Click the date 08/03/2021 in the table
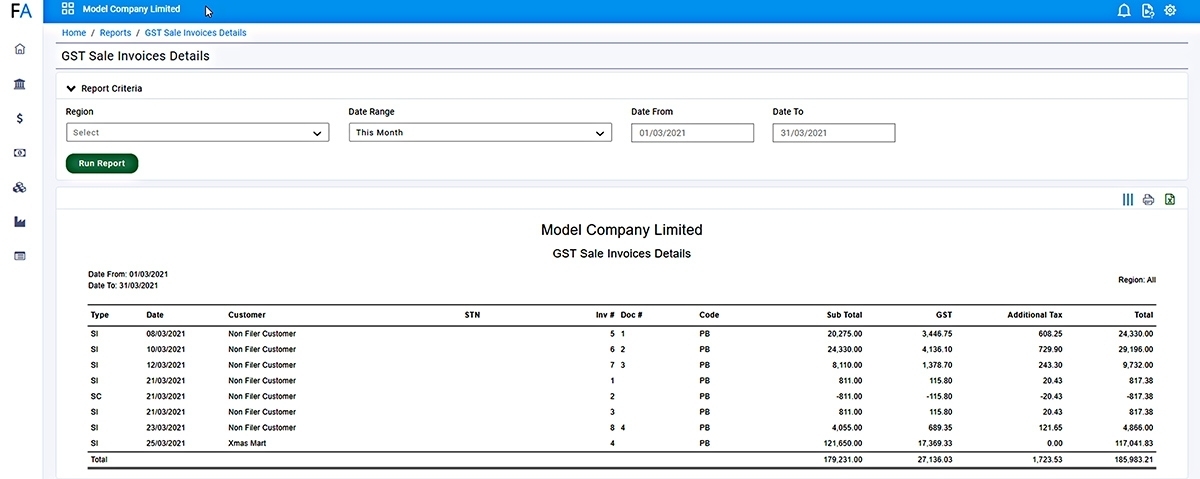Screen dimensions: 1200x479 165,334
